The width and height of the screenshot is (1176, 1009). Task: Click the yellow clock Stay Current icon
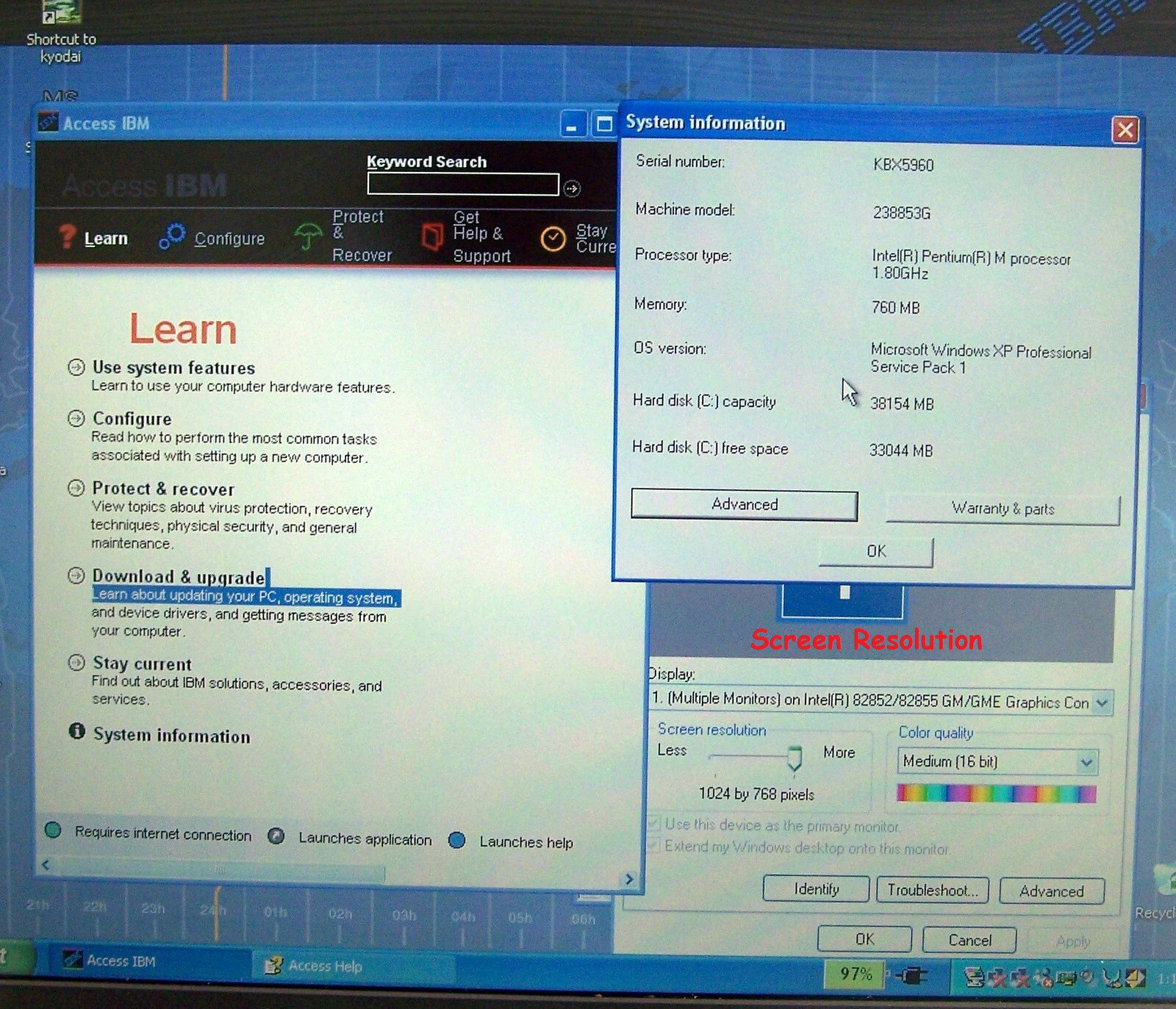click(x=553, y=238)
